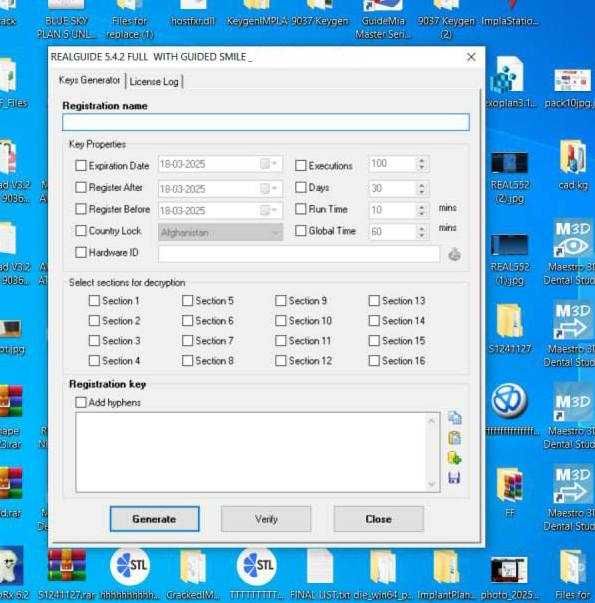Open the cad.lcg desktop icon
595x603 pixels.
click(573, 165)
